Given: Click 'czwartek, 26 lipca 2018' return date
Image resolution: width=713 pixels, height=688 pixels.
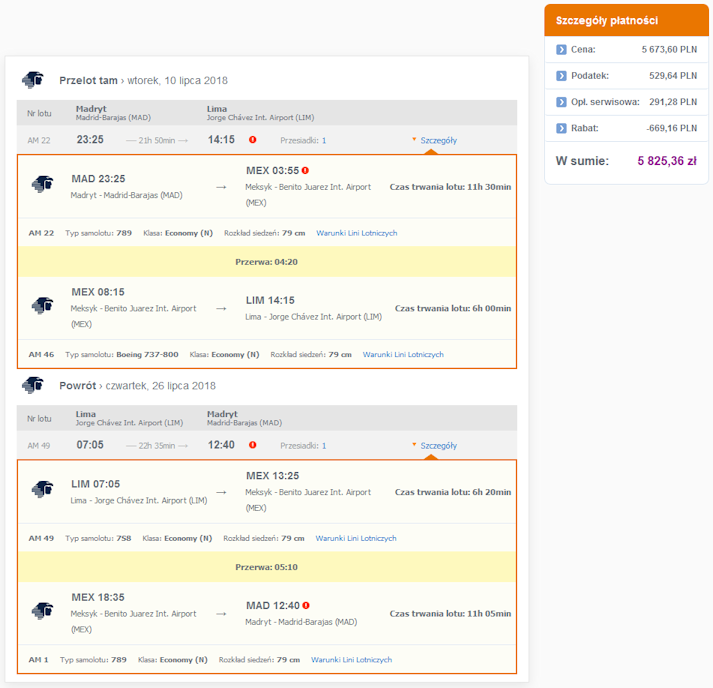Looking at the screenshot, I should coord(161,386).
